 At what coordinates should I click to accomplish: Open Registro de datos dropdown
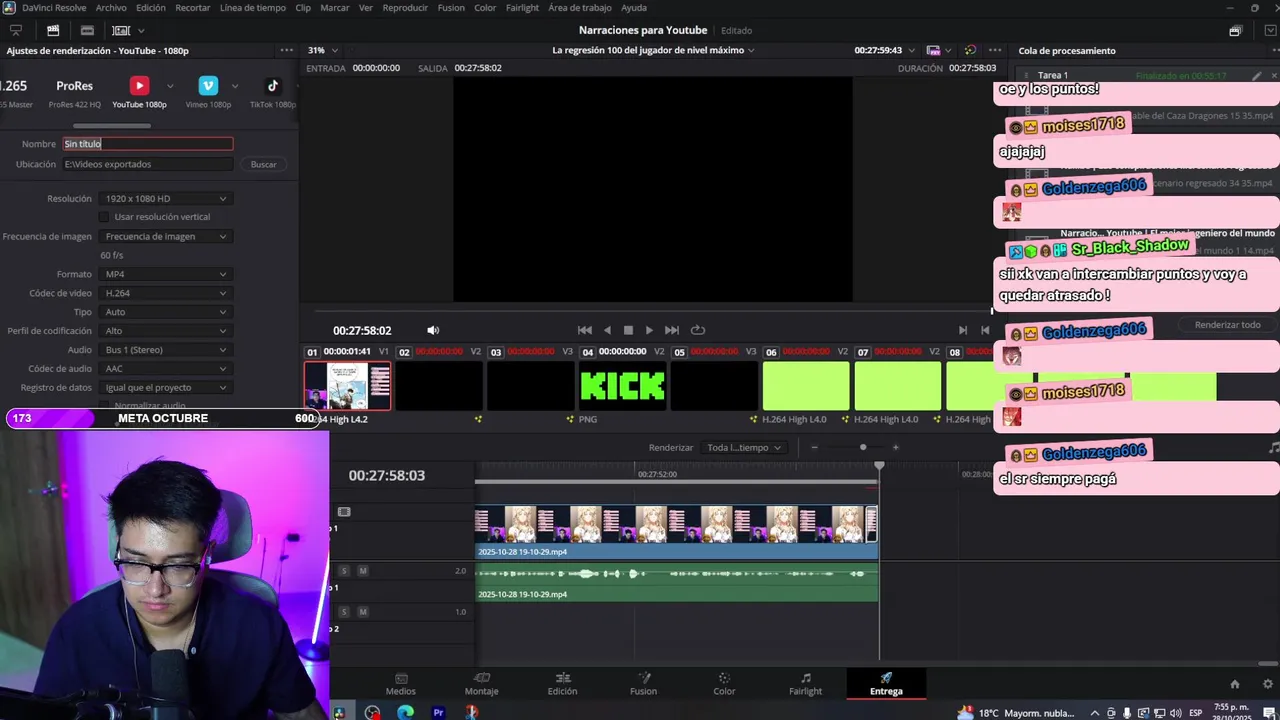[x=166, y=388]
